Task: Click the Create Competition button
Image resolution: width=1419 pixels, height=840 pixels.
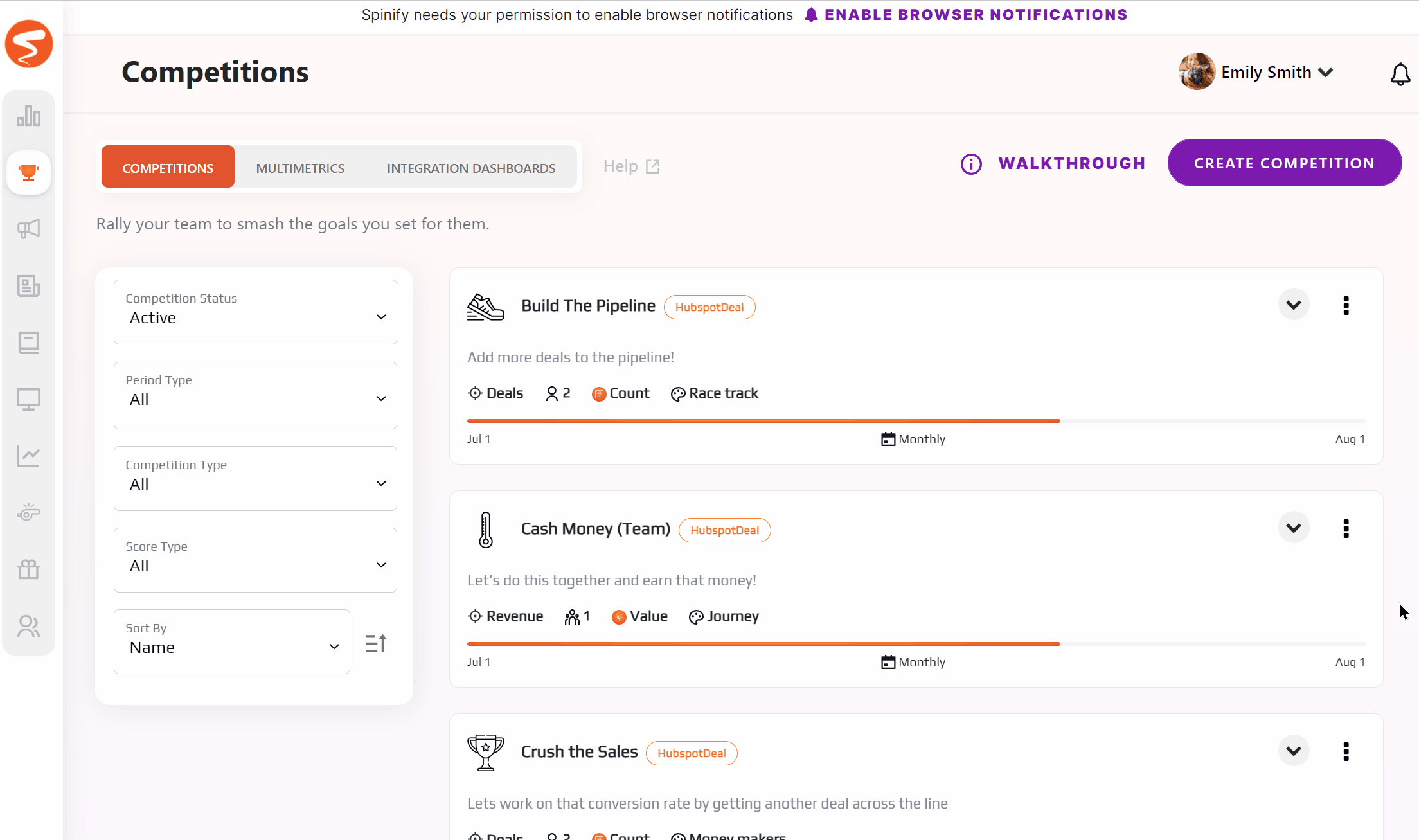Action: (1284, 163)
